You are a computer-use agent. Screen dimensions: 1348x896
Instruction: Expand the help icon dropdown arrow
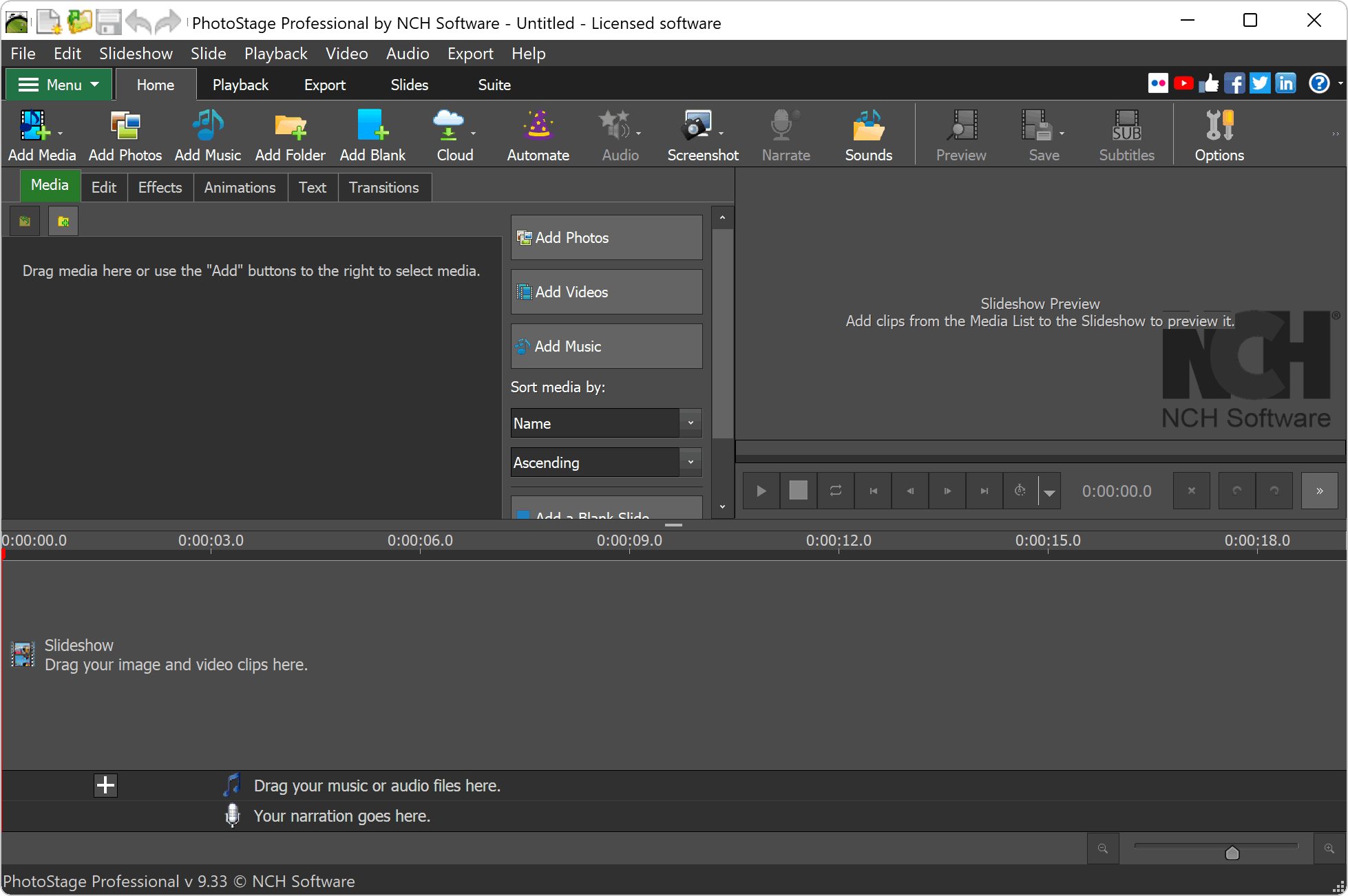(x=1340, y=83)
